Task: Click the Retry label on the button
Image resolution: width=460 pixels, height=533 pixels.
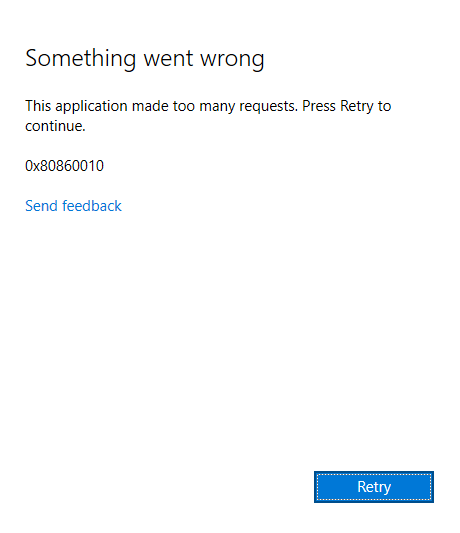Action: click(x=374, y=487)
